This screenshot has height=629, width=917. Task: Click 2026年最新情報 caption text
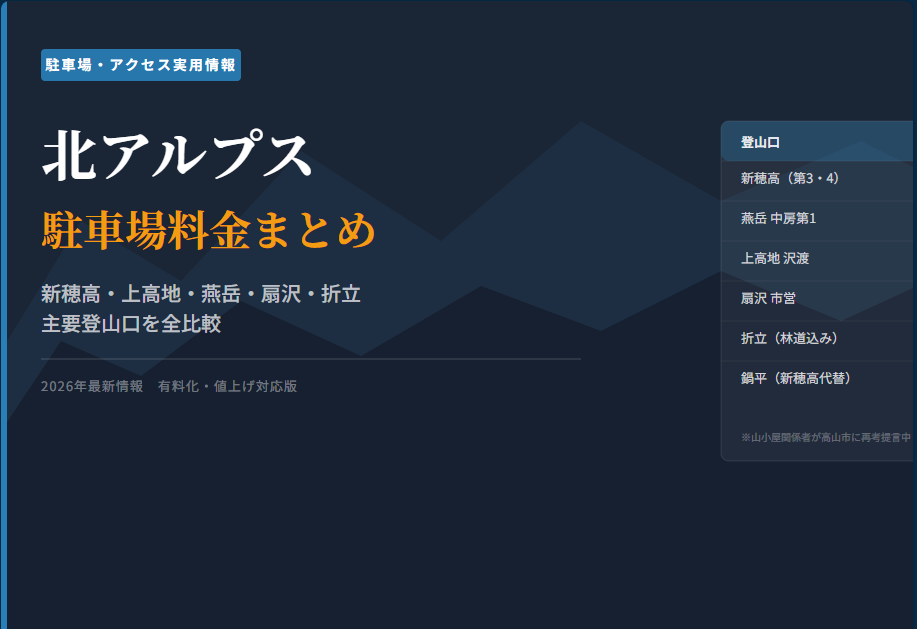(92, 386)
